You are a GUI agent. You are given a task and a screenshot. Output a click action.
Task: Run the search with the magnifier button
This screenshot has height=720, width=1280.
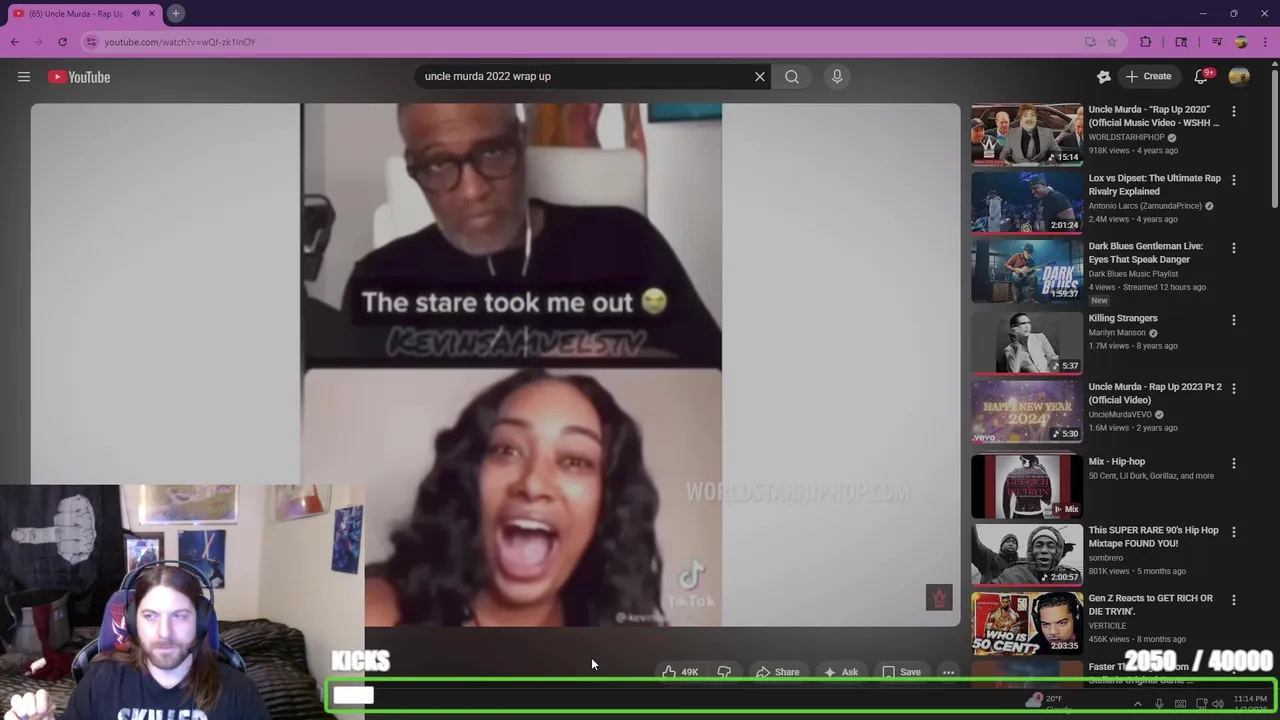click(792, 76)
